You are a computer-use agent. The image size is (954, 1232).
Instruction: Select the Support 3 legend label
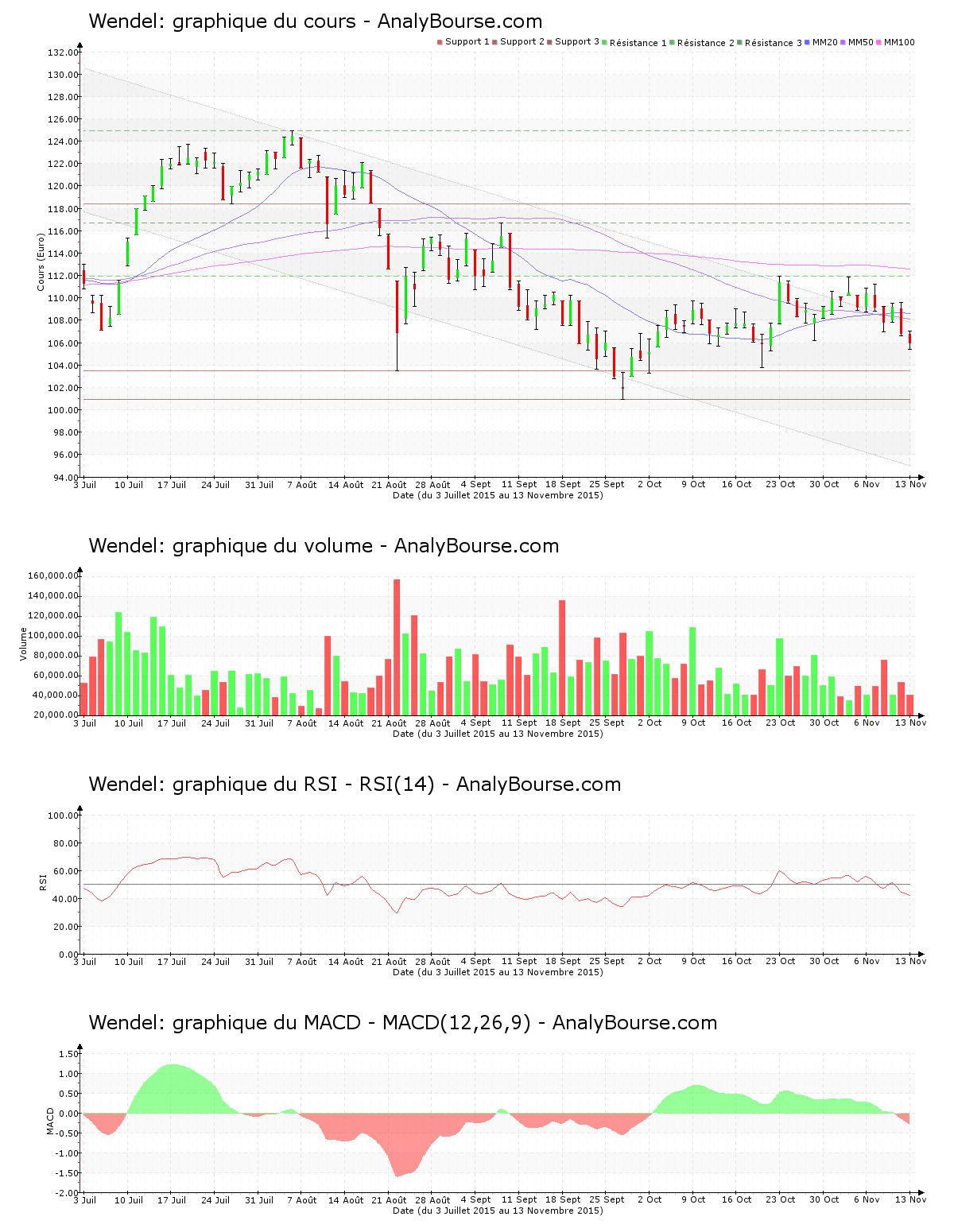[577, 42]
